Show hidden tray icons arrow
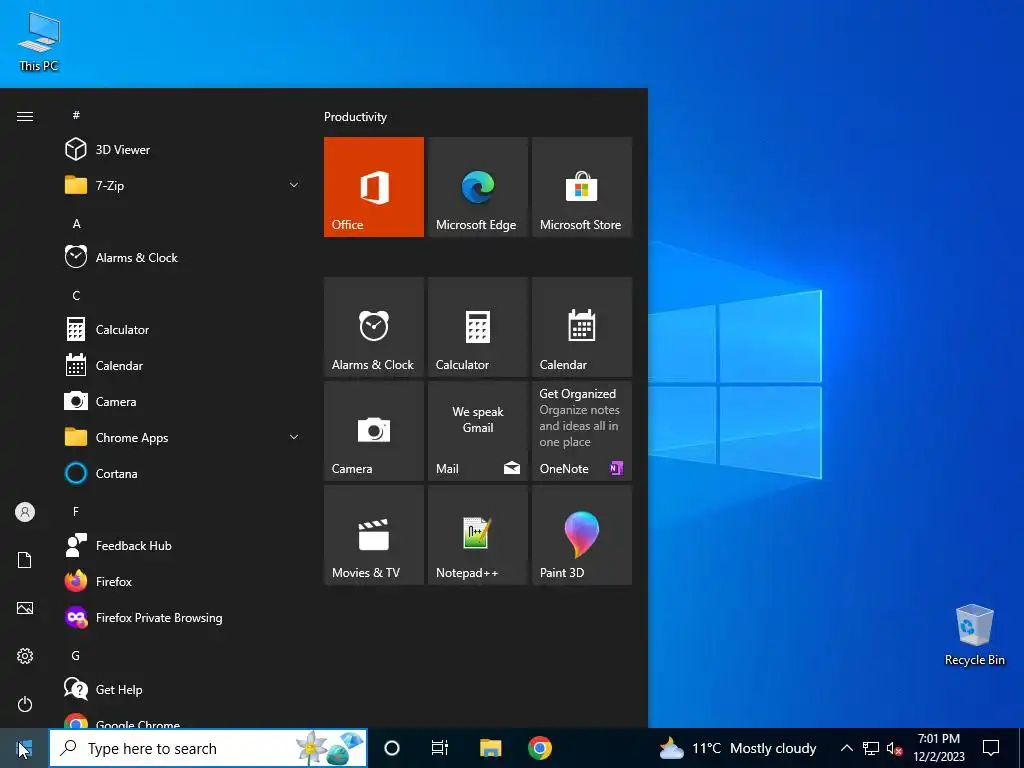The height and width of the screenshot is (768, 1024). (846, 748)
